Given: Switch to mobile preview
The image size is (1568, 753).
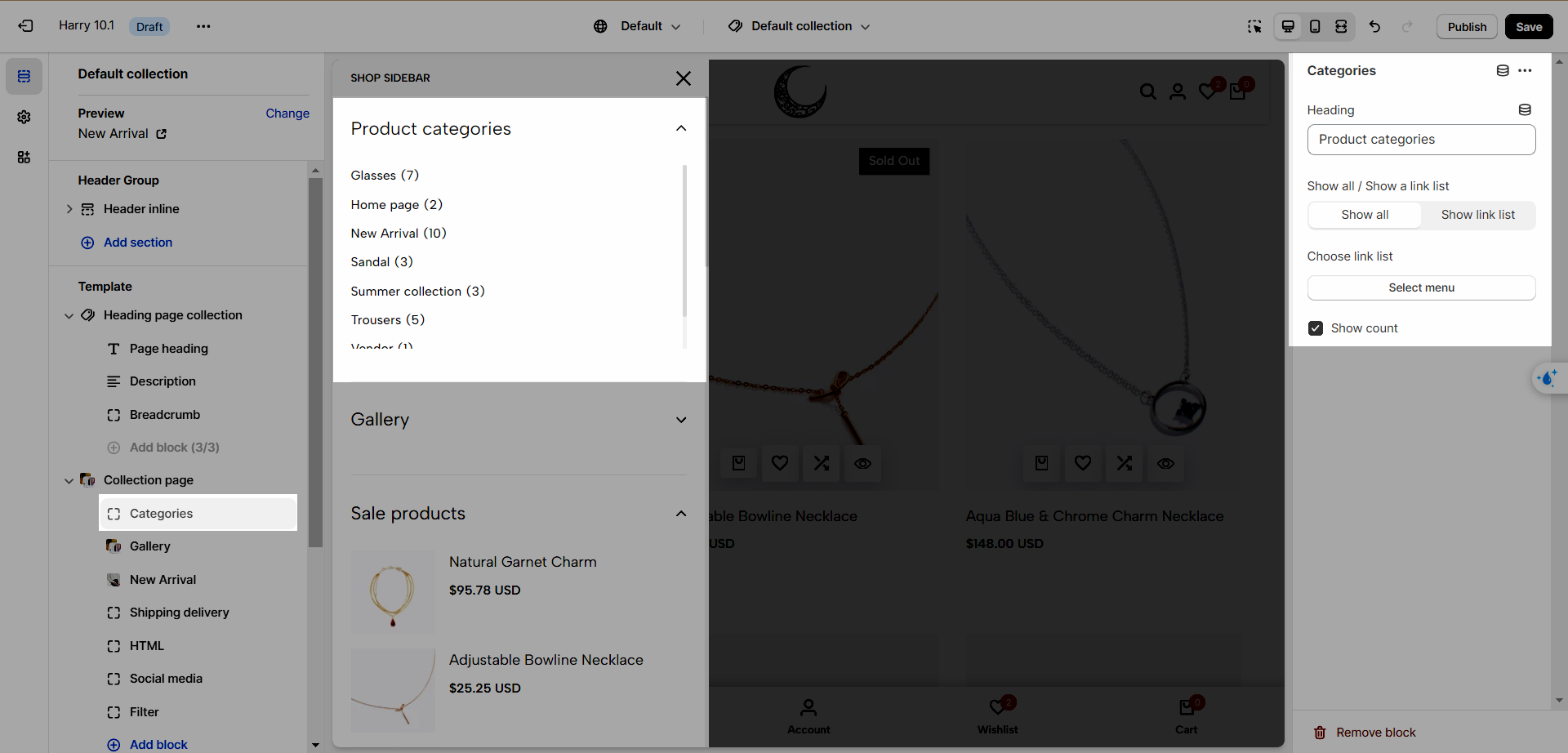Looking at the screenshot, I should (x=1315, y=26).
